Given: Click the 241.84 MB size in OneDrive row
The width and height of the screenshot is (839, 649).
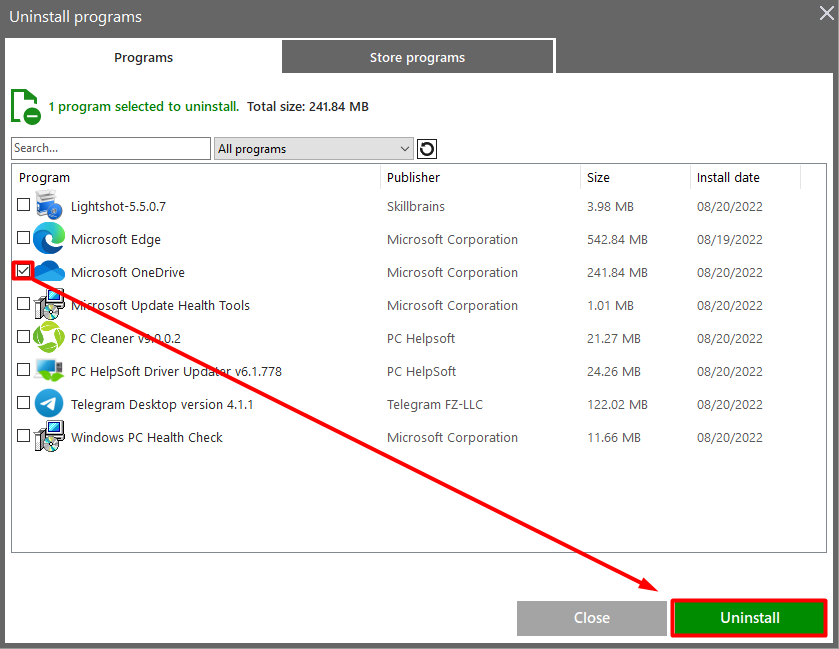Looking at the screenshot, I should click(617, 272).
